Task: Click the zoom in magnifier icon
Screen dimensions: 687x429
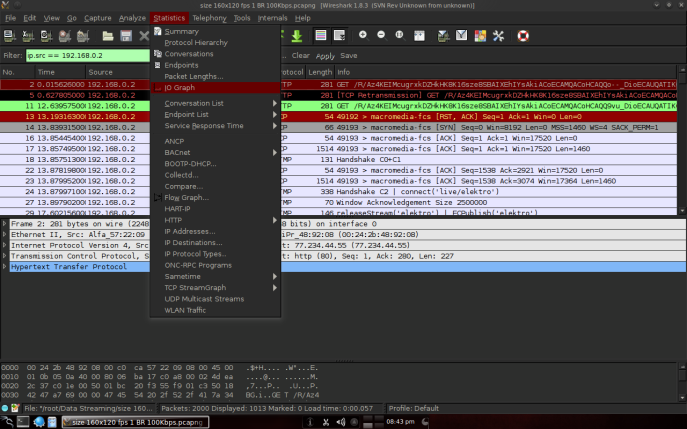Action: (x=363, y=35)
